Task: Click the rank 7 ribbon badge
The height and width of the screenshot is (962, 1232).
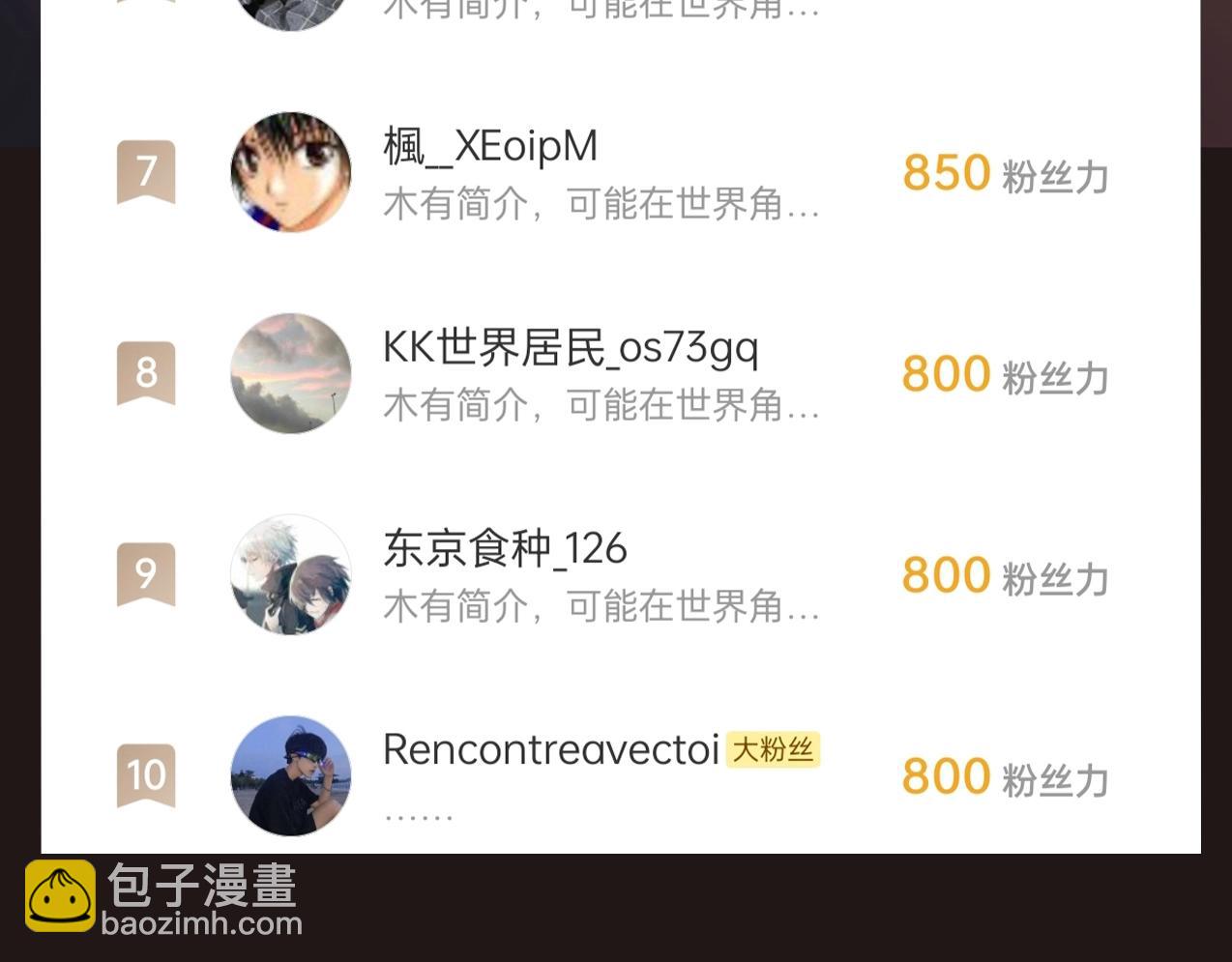Action: click(146, 172)
